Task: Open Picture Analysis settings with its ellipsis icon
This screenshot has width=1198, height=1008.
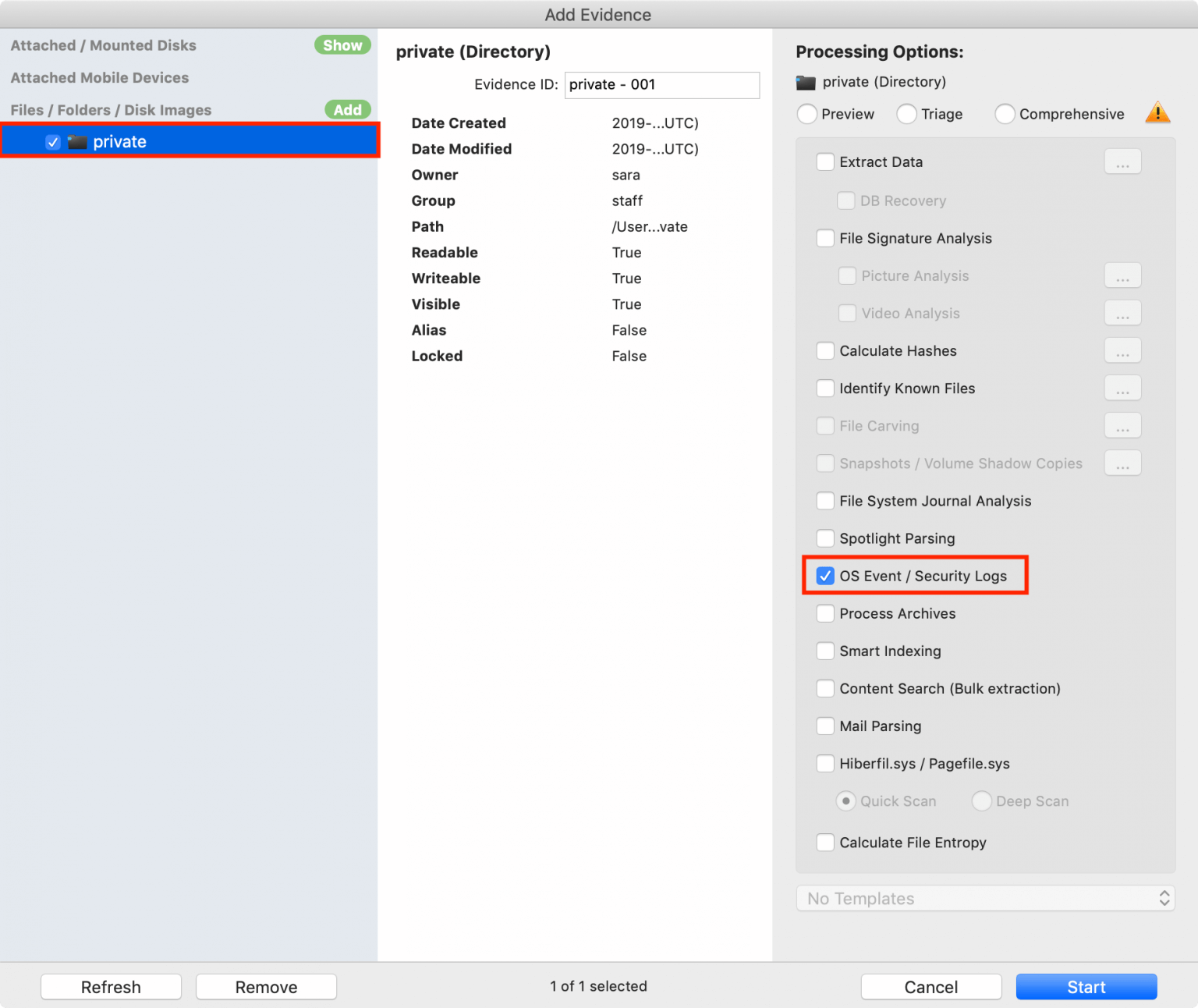Action: 1122,275
